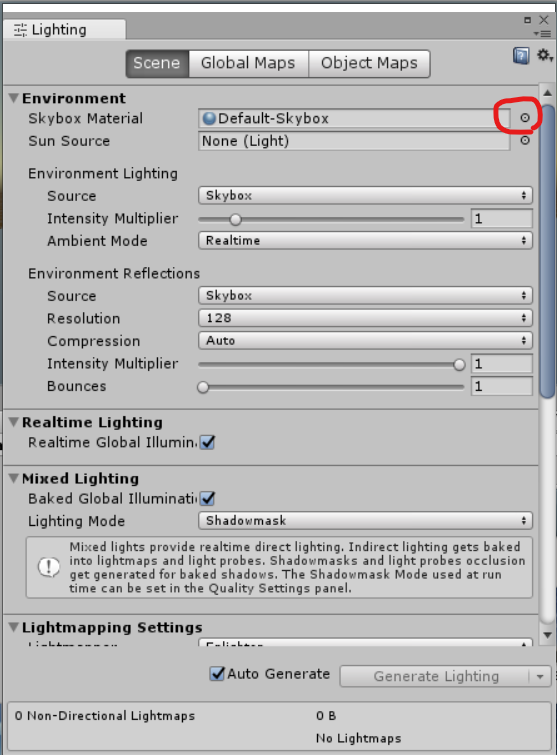Viewport: 557px width, 755px height.
Task: Switch to the Object Maps tab
Action: [369, 63]
